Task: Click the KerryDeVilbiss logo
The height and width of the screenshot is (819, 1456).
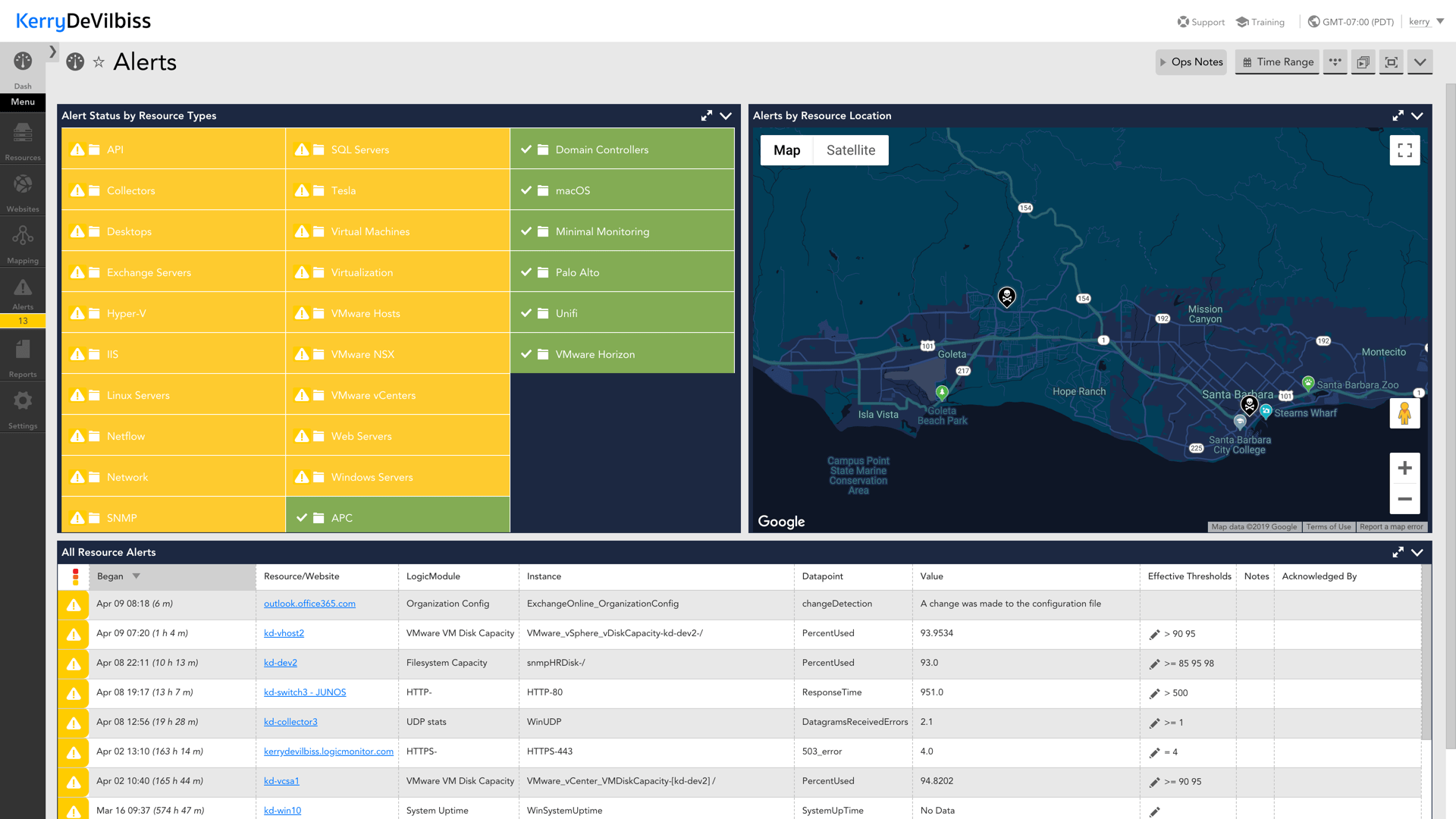Action: pyautogui.click(x=83, y=21)
